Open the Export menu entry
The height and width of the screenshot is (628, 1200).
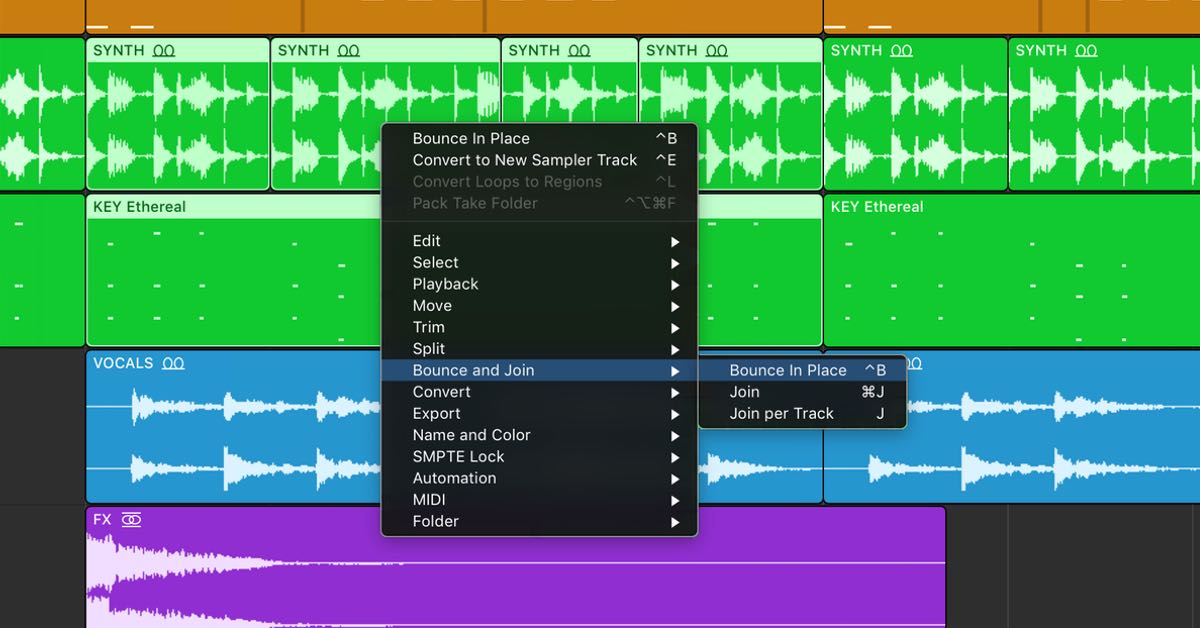437,414
